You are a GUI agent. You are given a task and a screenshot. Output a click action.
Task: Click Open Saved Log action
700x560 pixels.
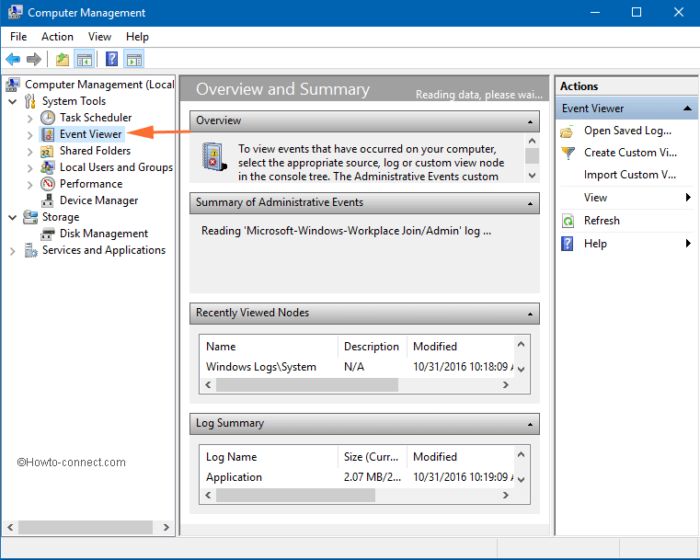(627, 131)
